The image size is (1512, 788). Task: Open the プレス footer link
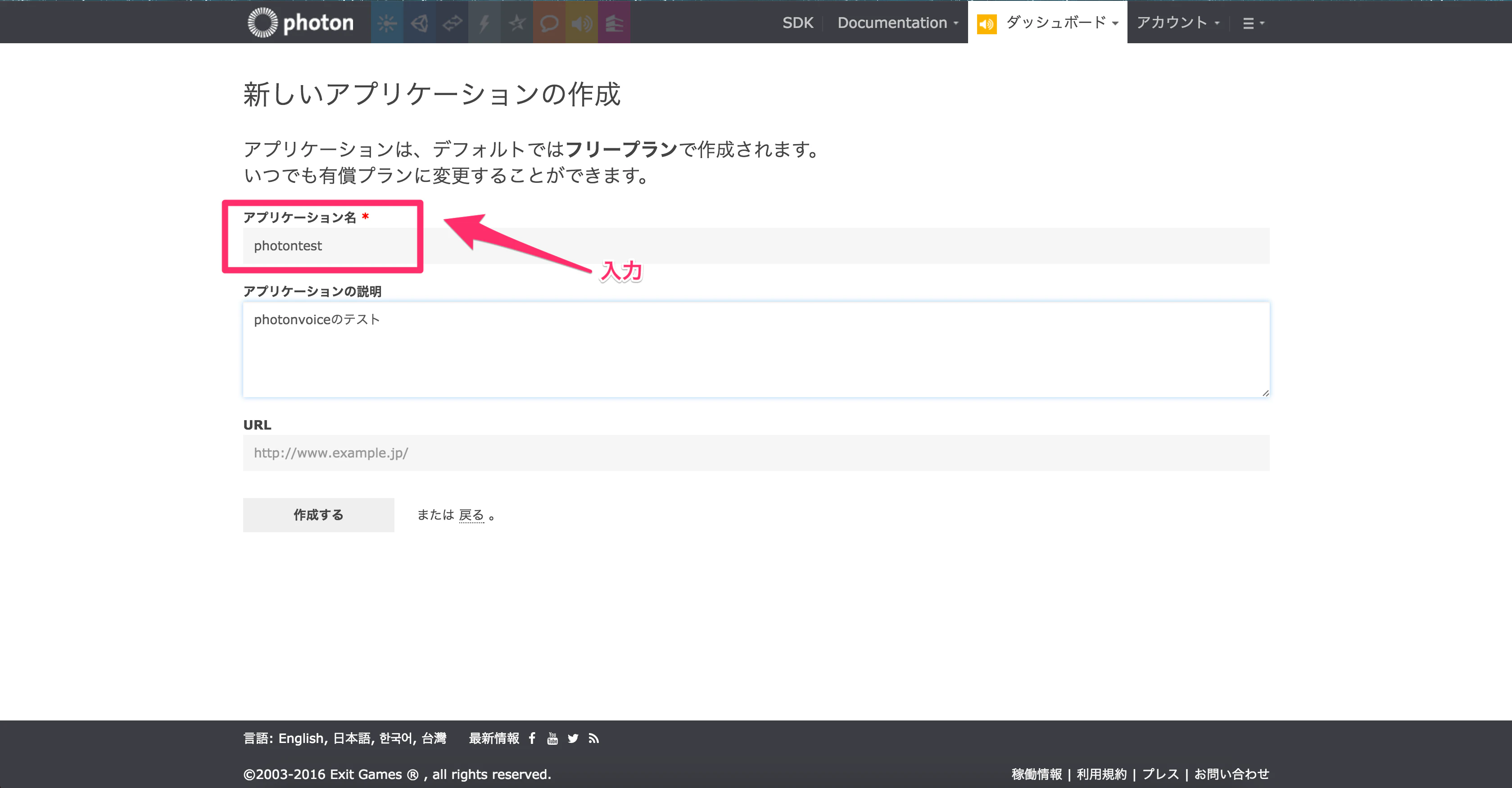point(1160,774)
